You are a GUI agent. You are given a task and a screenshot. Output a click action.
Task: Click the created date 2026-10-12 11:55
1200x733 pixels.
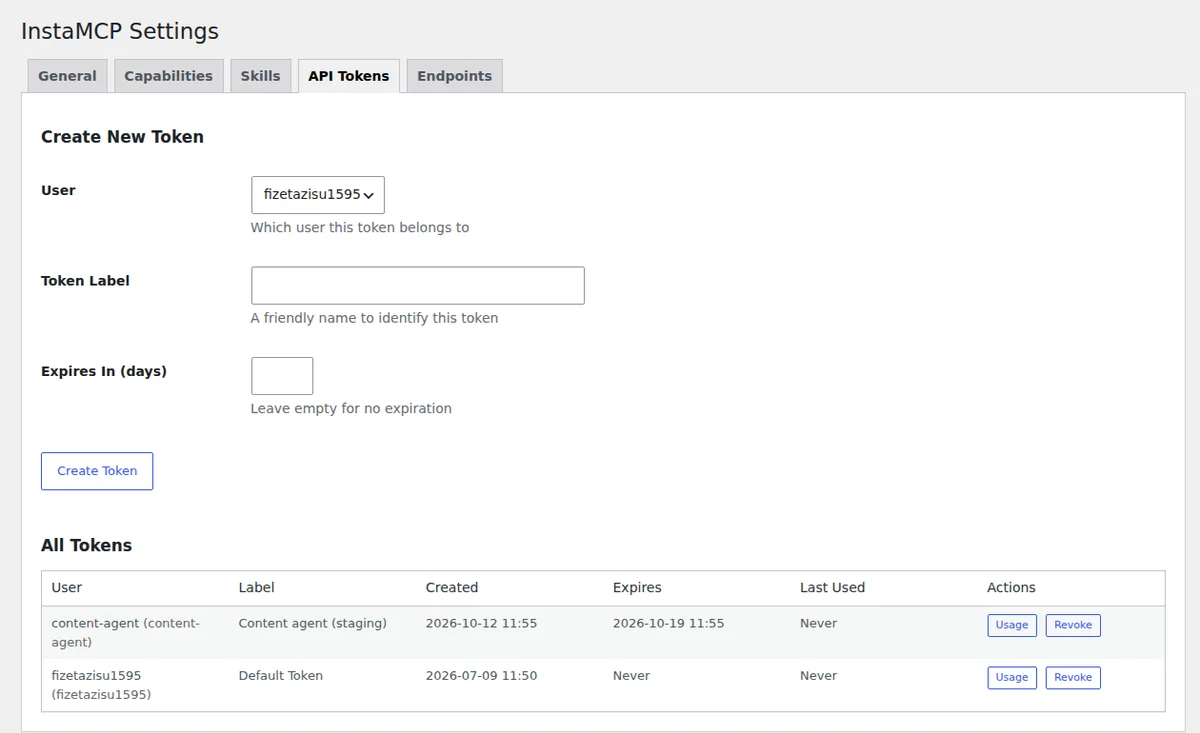(481, 623)
